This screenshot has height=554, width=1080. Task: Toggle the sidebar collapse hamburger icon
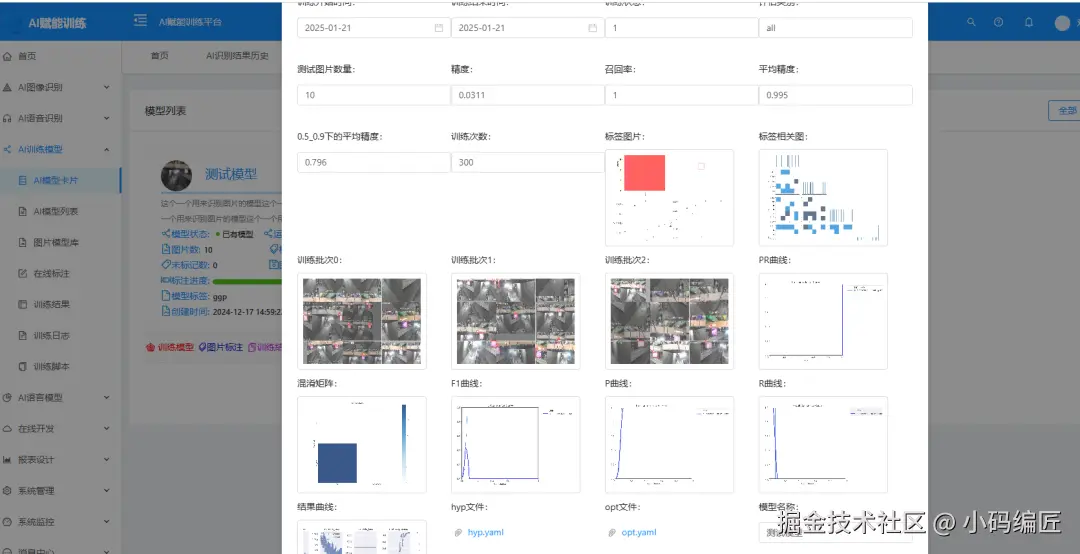141,21
